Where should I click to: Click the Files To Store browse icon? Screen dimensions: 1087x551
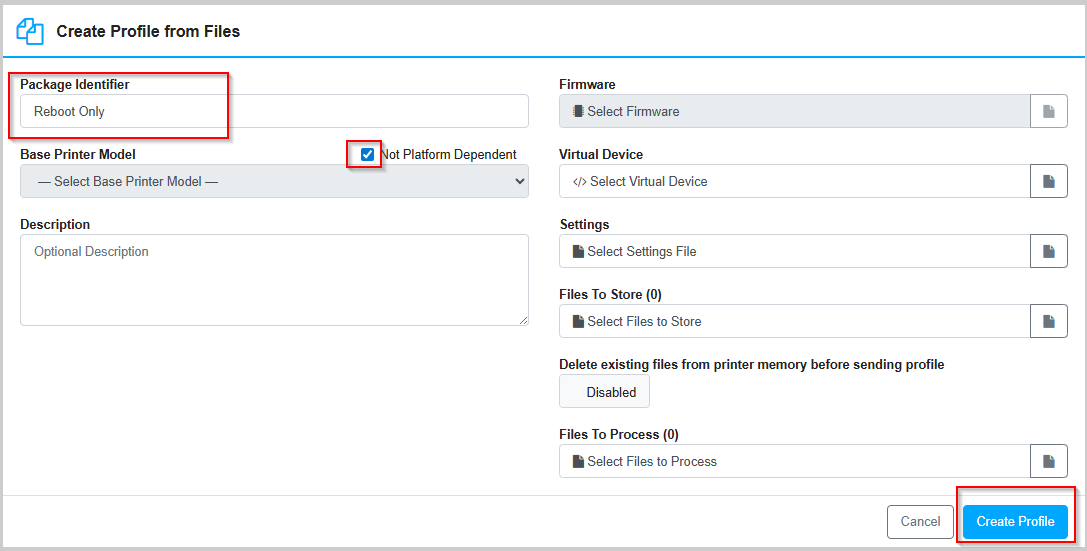pos(1048,321)
